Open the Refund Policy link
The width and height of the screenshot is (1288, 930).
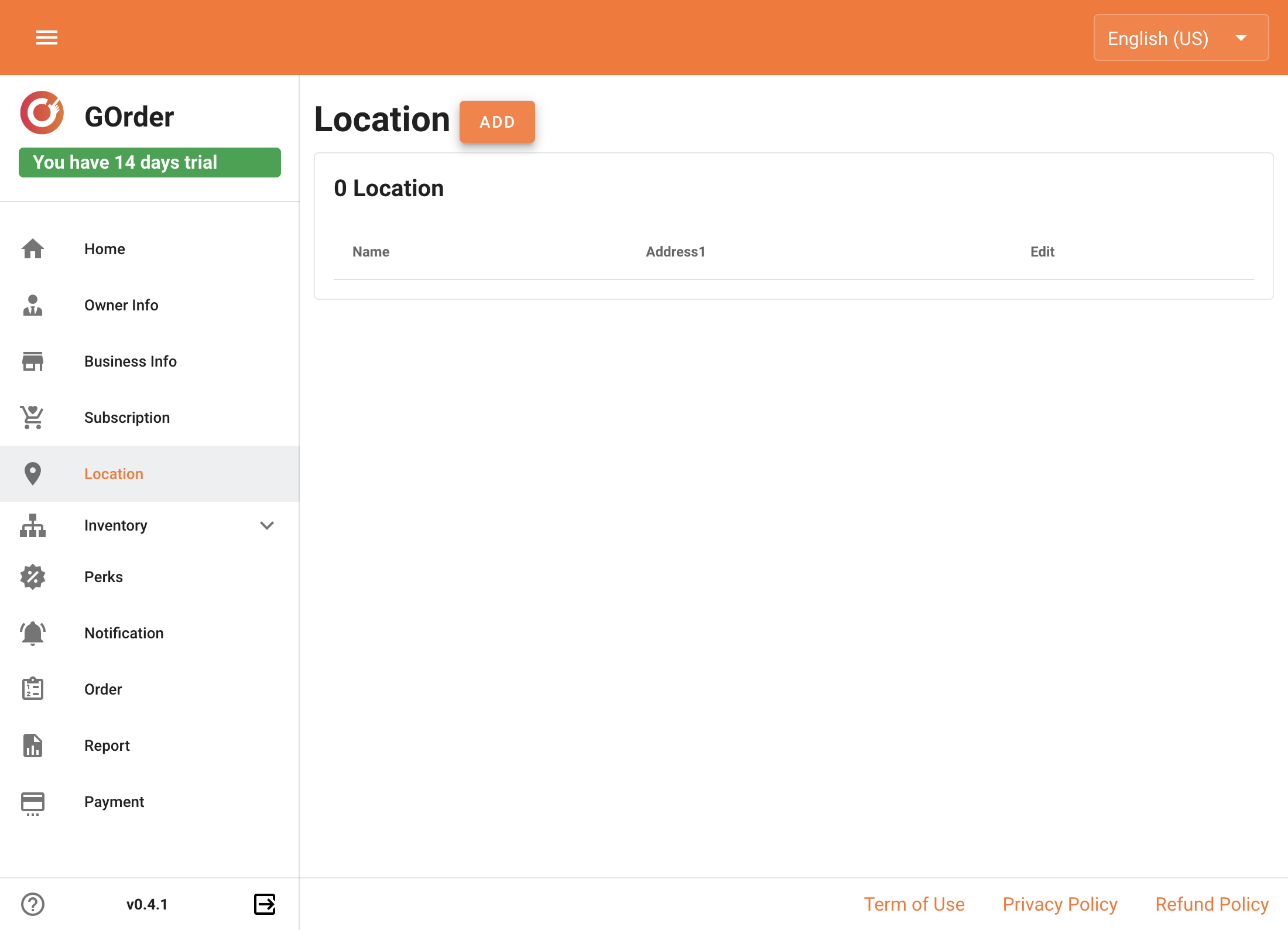click(x=1212, y=904)
